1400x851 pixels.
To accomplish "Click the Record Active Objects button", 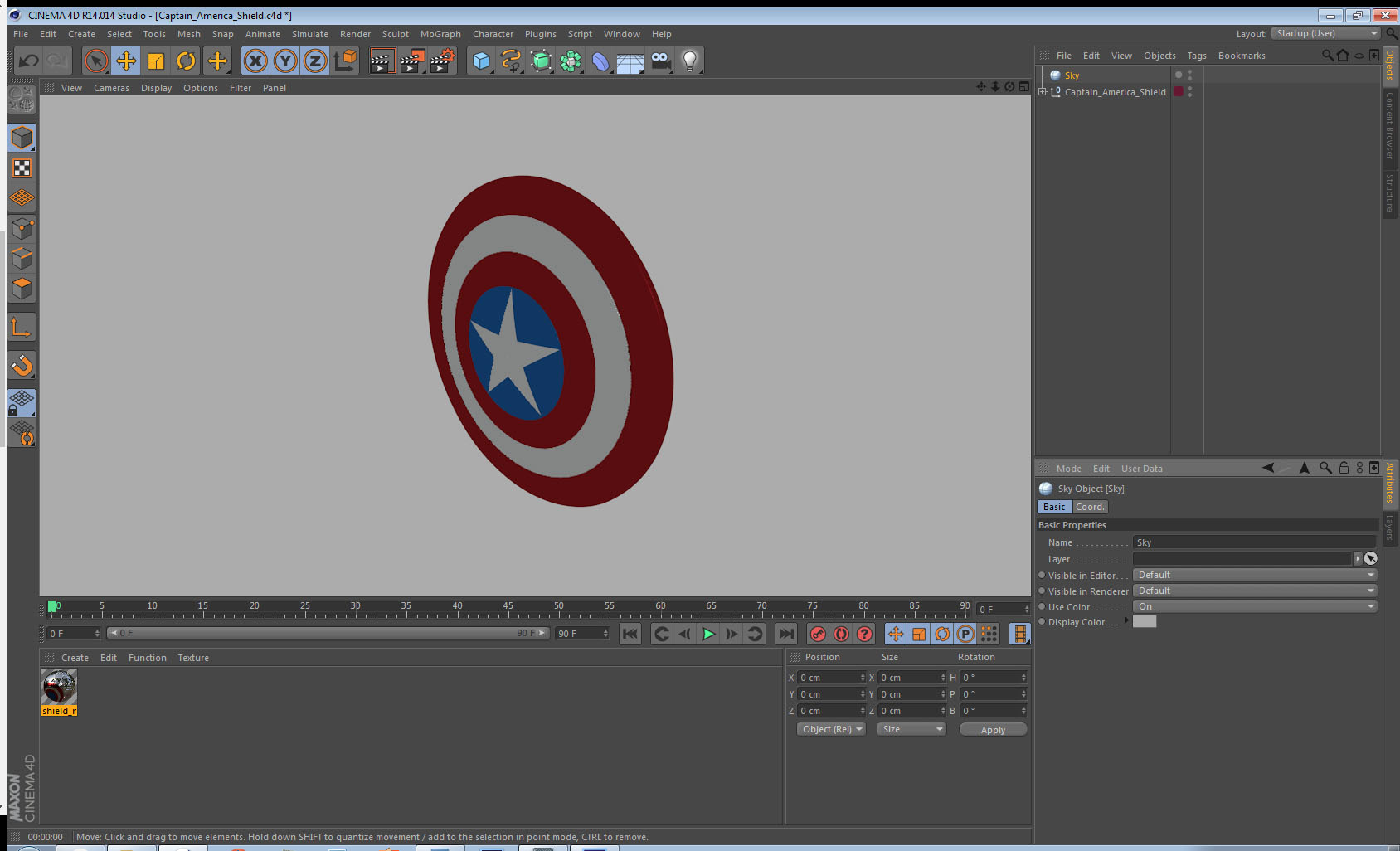I will click(x=818, y=634).
